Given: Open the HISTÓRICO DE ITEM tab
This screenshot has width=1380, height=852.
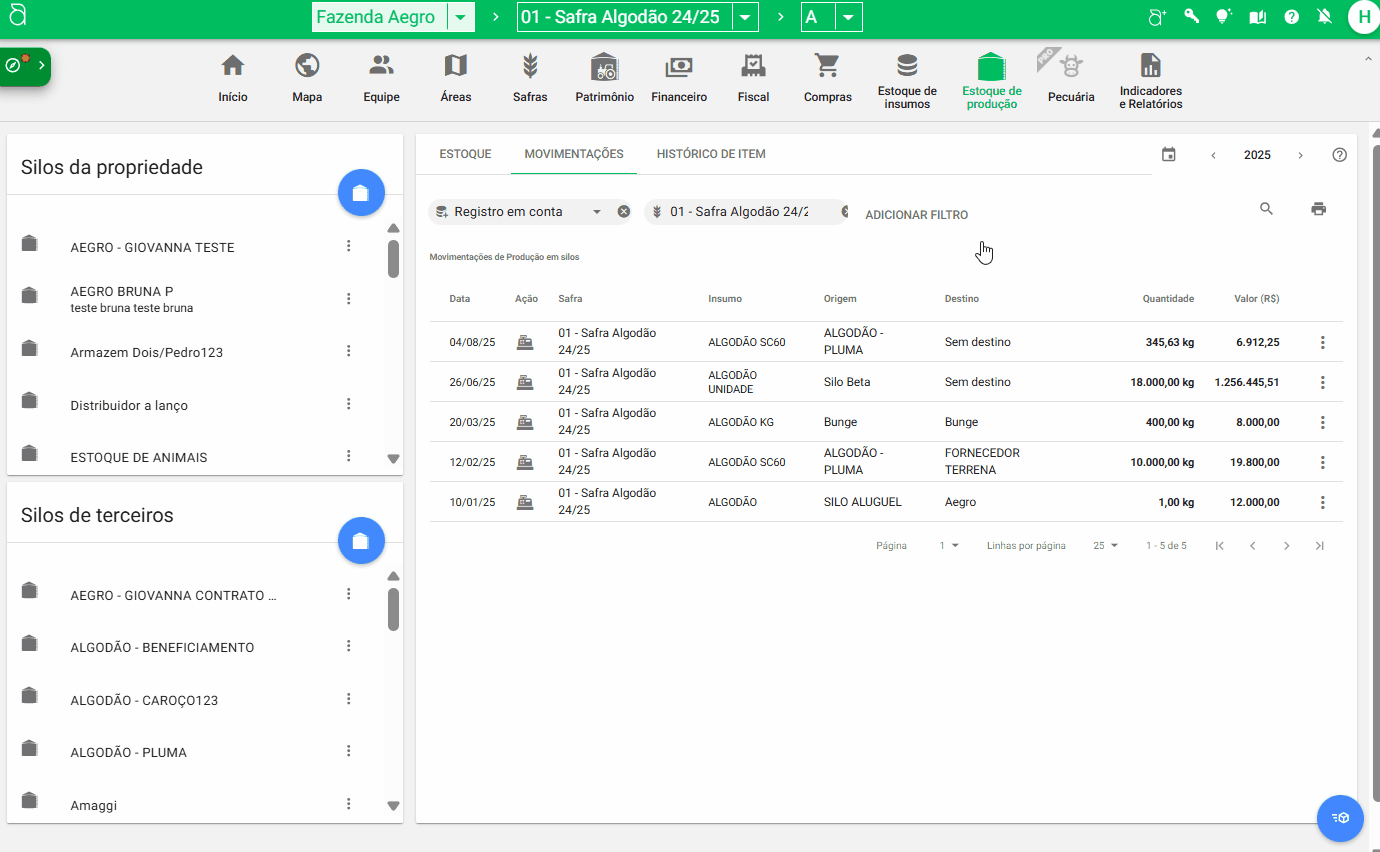Looking at the screenshot, I should [x=711, y=154].
